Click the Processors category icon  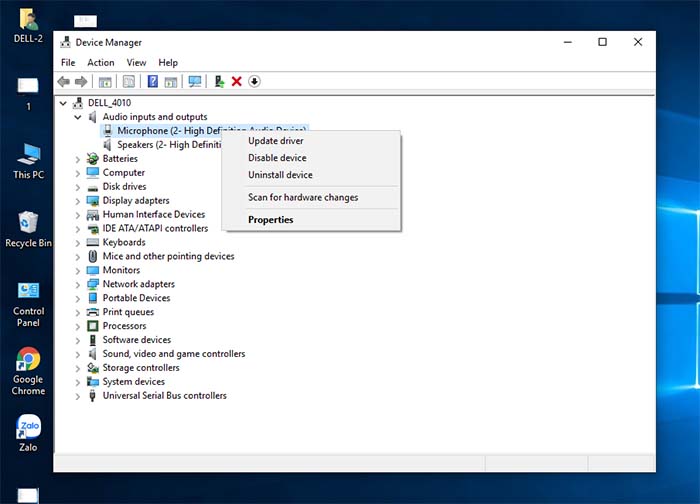pyautogui.click(x=92, y=326)
